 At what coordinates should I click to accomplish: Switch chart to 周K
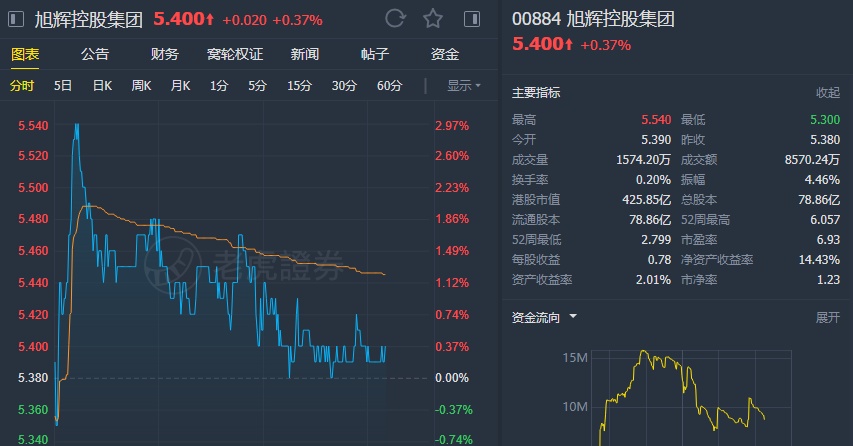[141, 86]
